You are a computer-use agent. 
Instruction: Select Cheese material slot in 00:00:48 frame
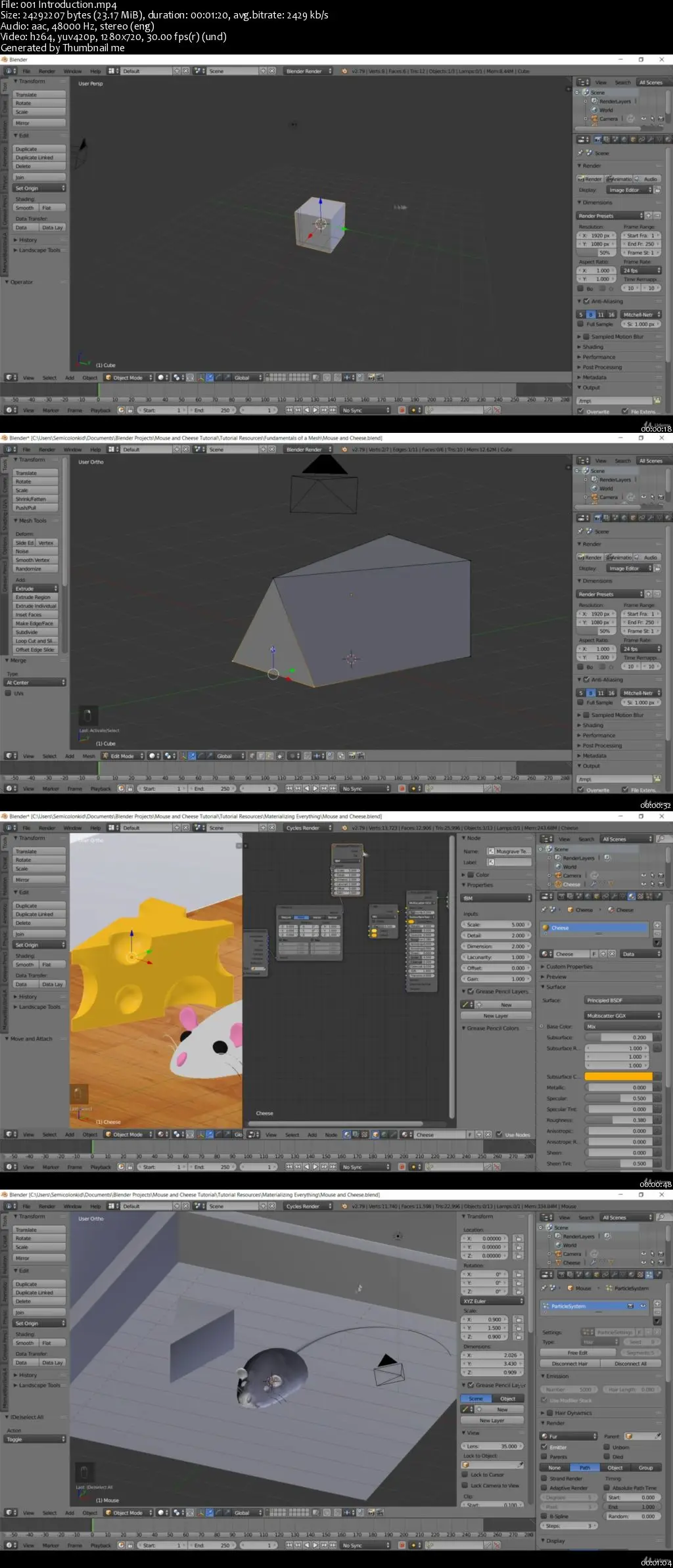click(595, 928)
